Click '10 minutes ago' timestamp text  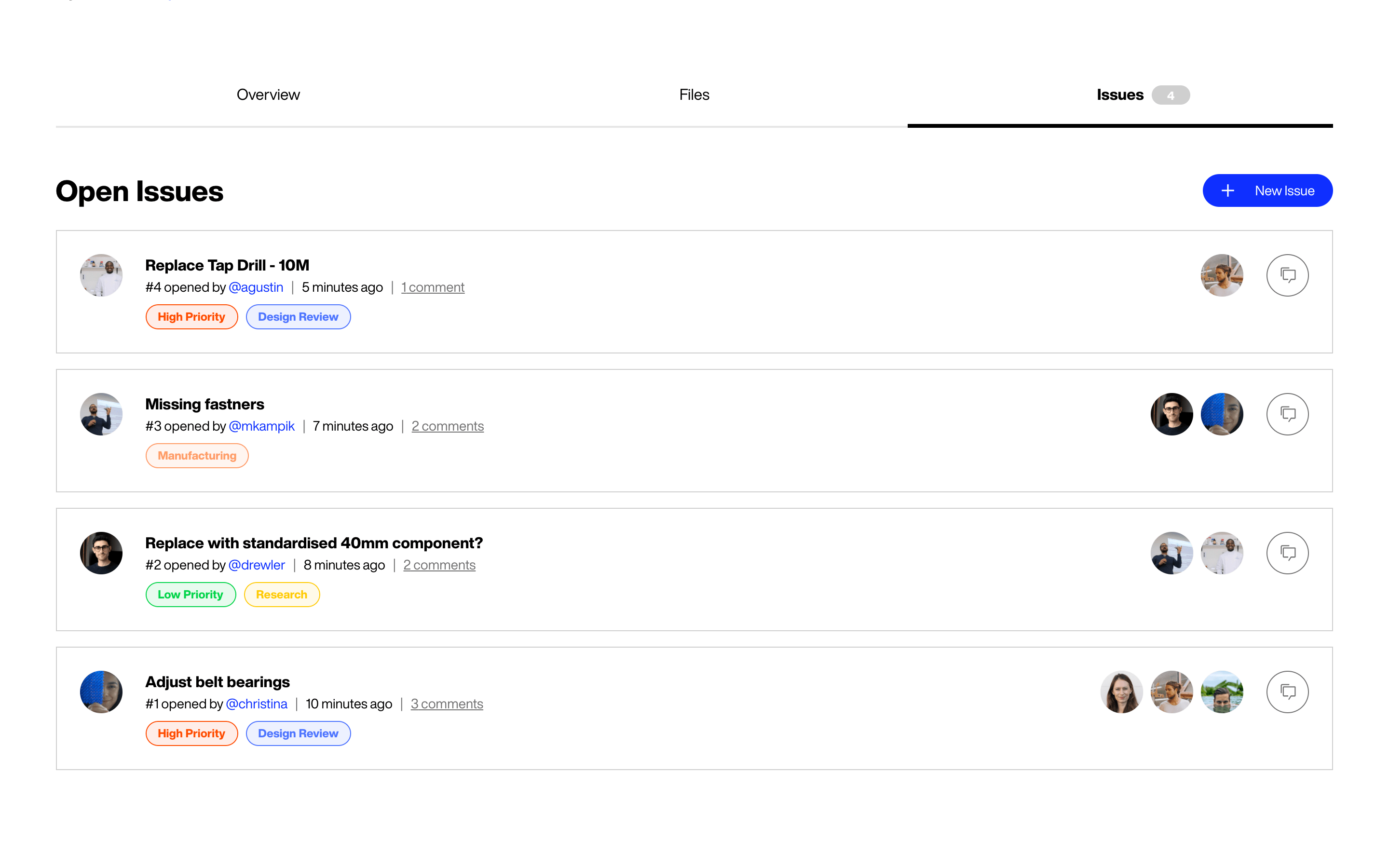349,704
